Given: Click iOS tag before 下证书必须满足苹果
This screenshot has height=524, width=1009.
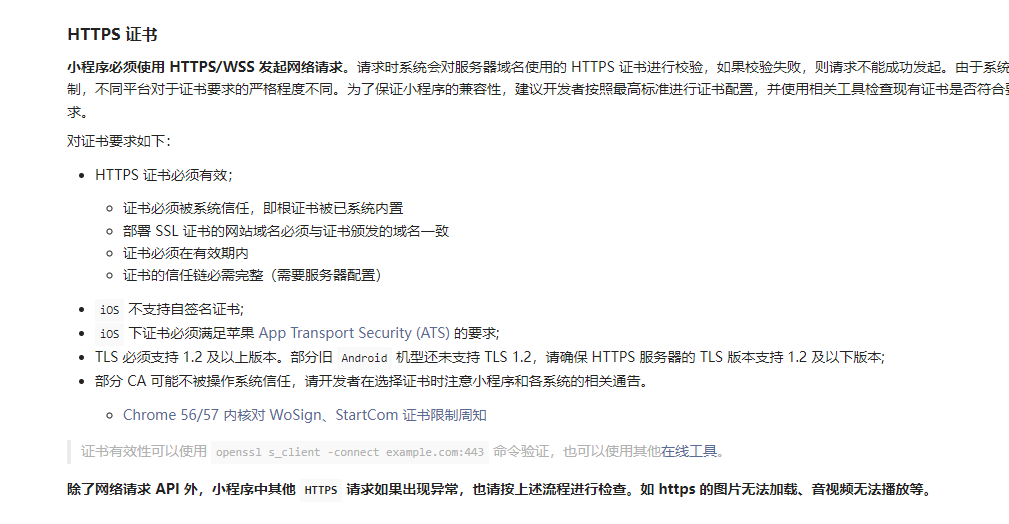Looking at the screenshot, I should tap(109, 333).
